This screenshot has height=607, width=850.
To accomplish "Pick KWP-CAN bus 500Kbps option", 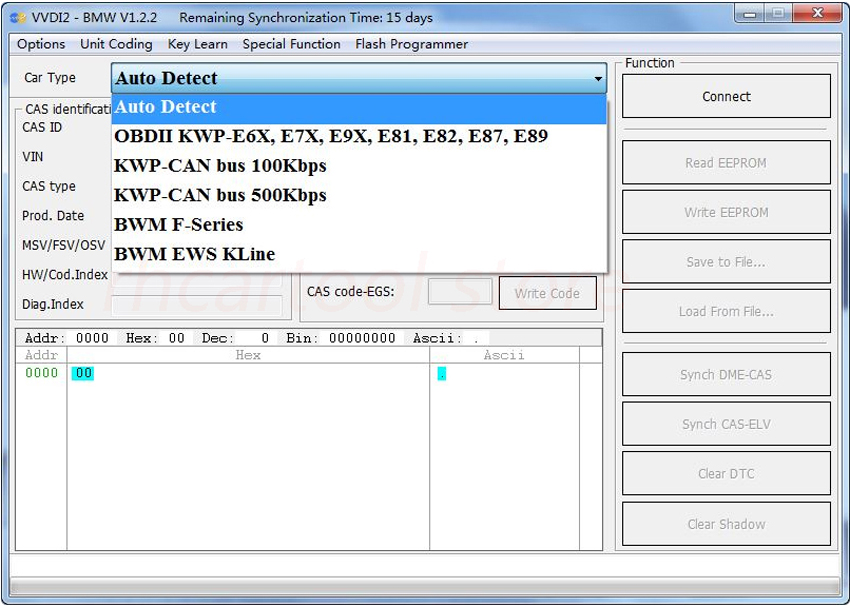I will coord(359,195).
